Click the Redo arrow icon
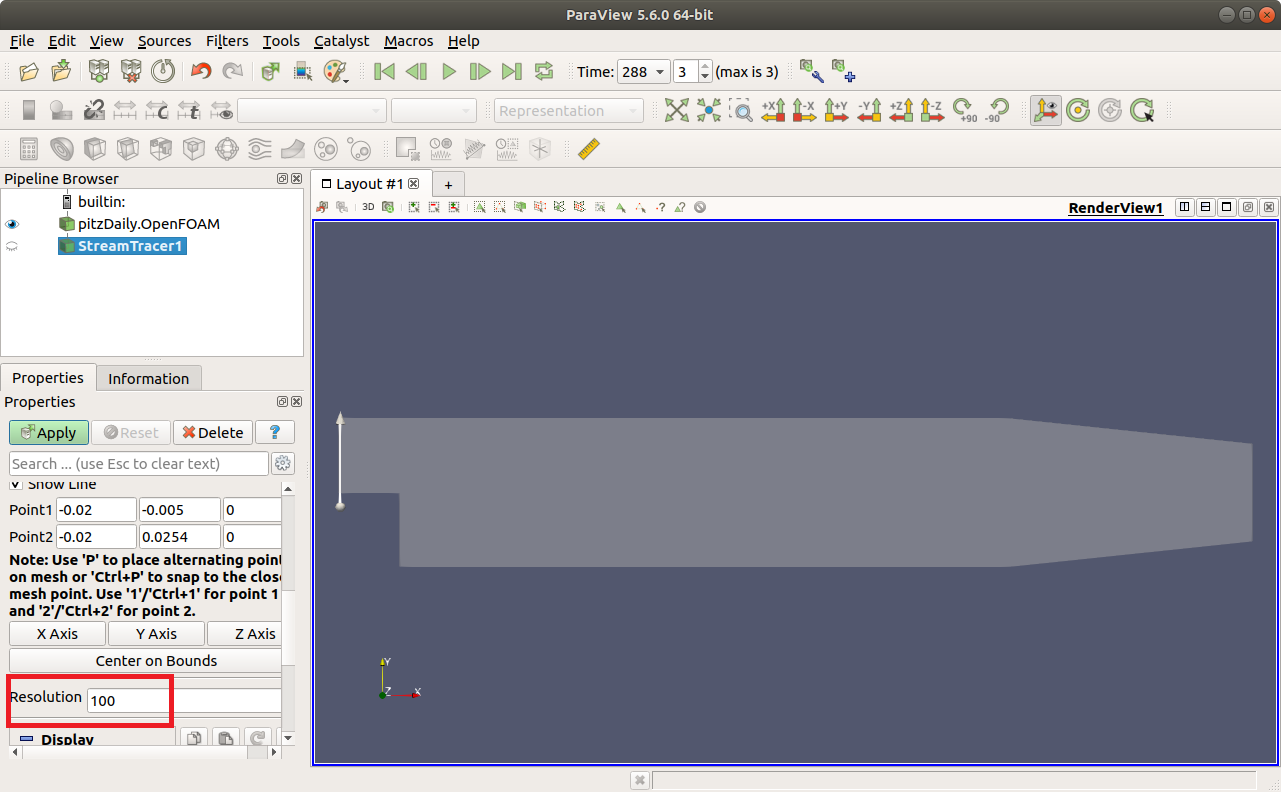The width and height of the screenshot is (1281, 792). [x=233, y=72]
